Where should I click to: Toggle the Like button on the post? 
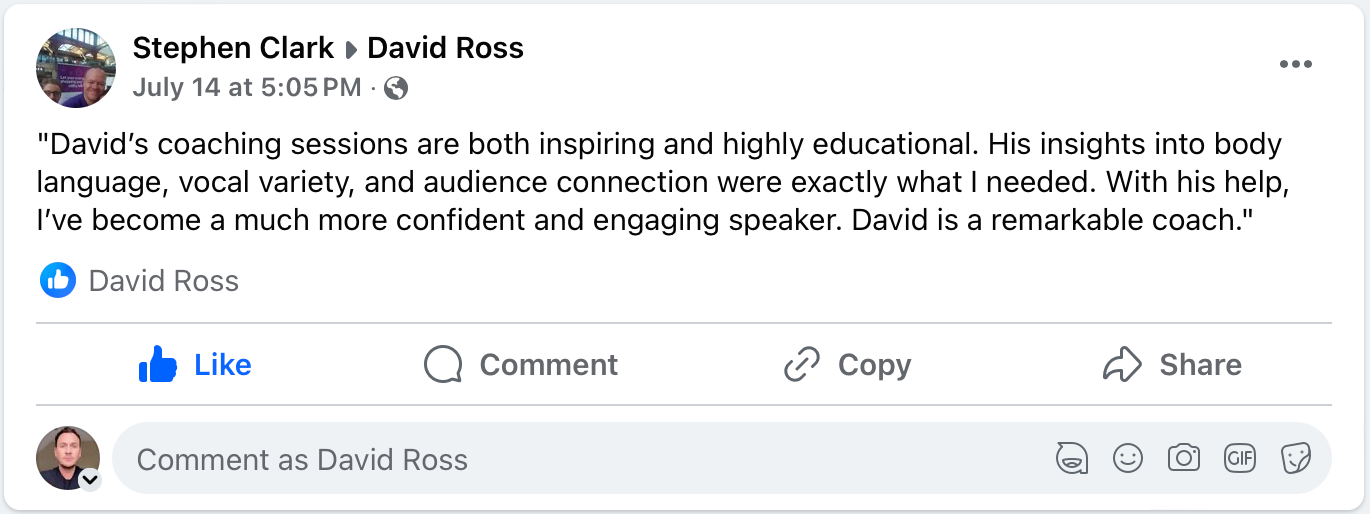[195, 365]
